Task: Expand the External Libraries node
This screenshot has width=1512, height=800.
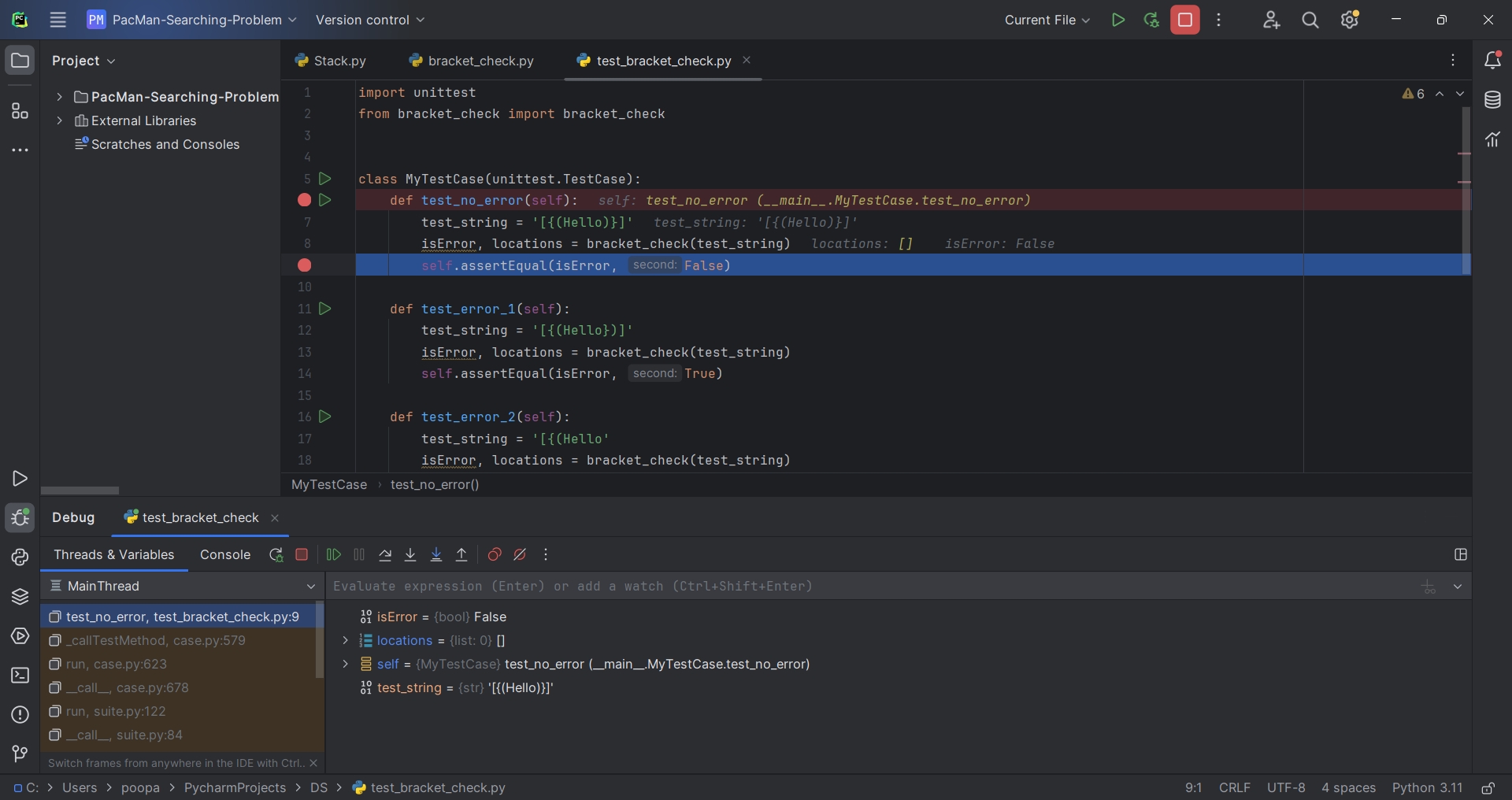Action: pyautogui.click(x=60, y=120)
